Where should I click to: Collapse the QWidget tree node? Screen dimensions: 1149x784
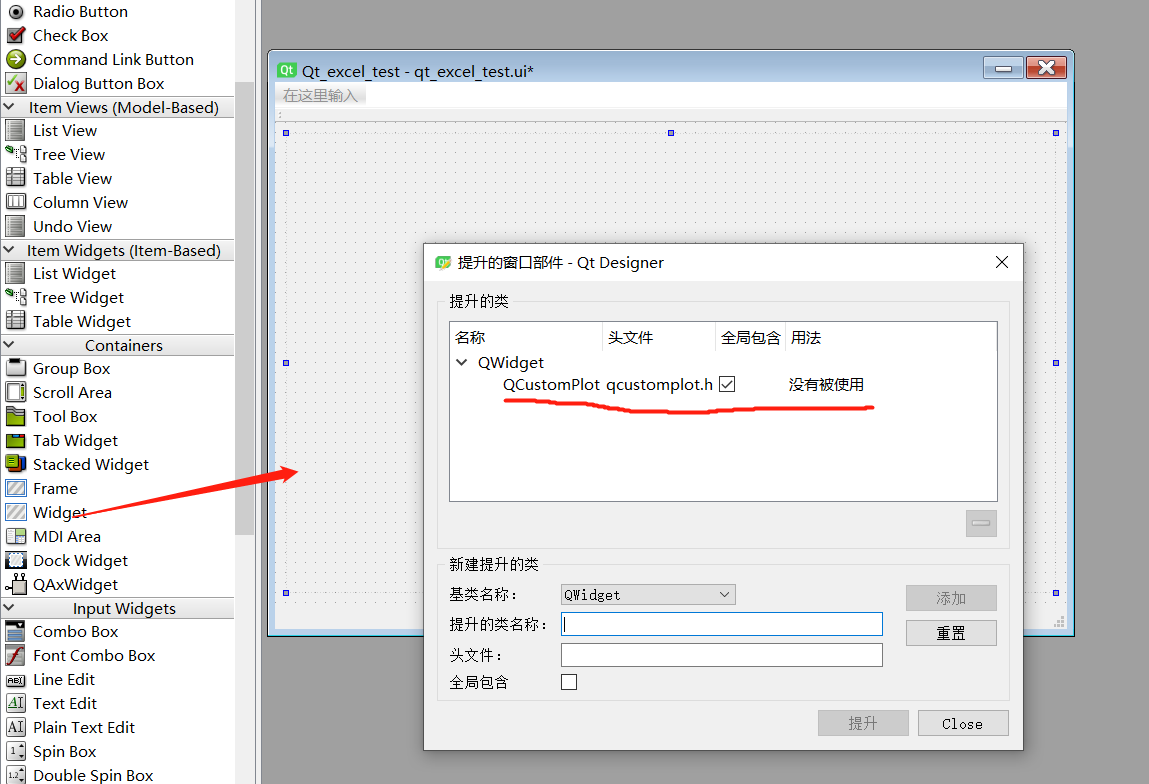coord(462,362)
